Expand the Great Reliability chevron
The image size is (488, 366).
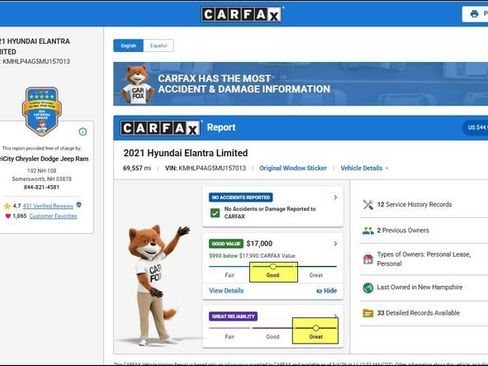[x=335, y=315]
